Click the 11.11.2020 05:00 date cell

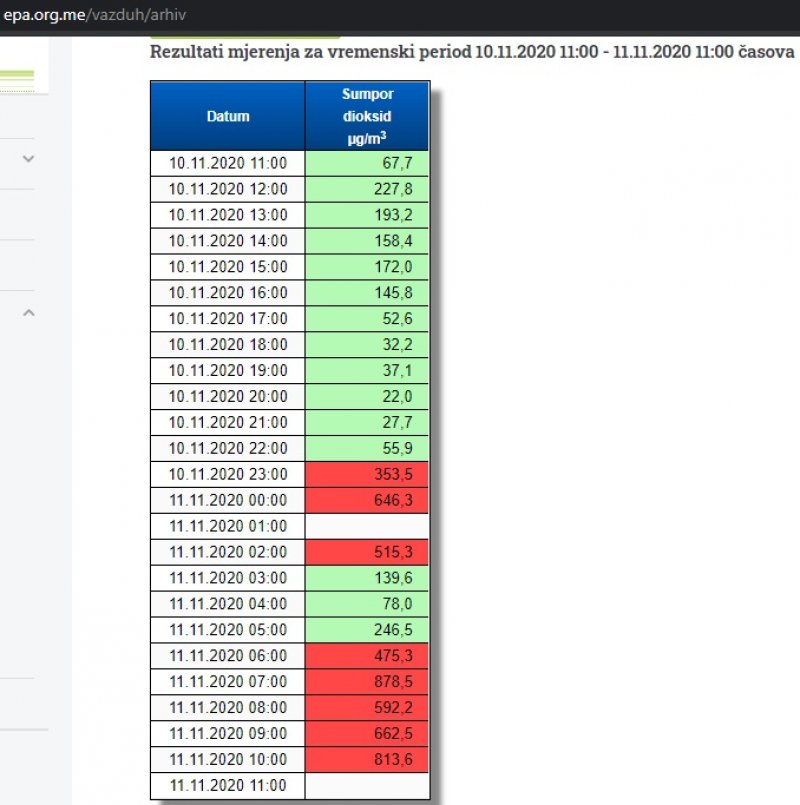228,630
